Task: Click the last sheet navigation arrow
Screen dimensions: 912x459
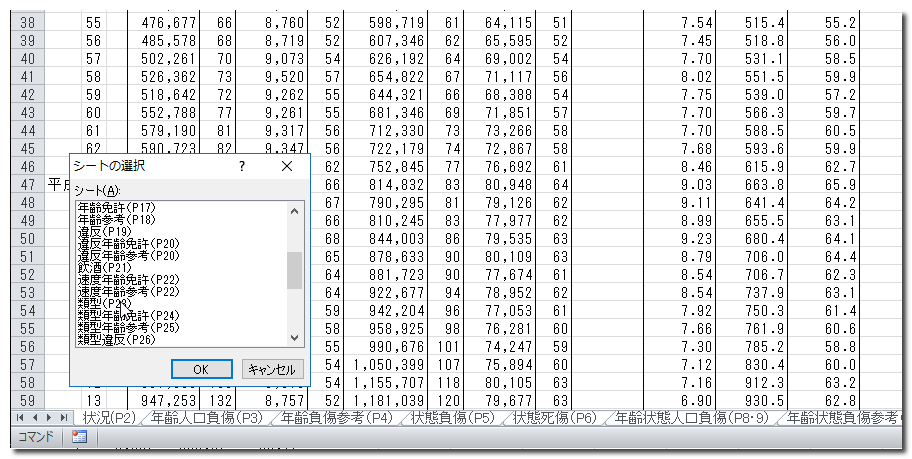Action: pyautogui.click(x=63, y=417)
